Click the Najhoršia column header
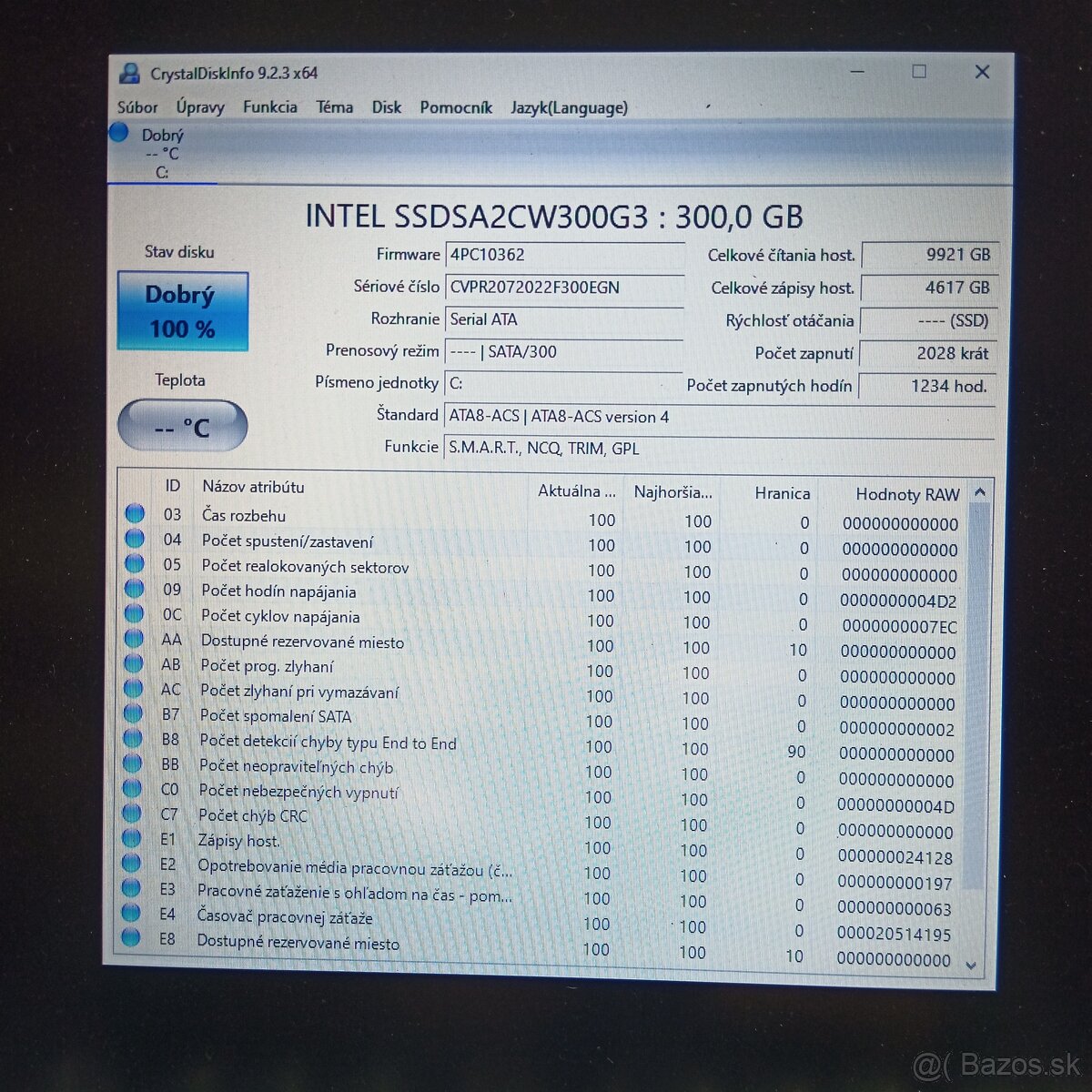The width and height of the screenshot is (1092, 1092). 673,492
